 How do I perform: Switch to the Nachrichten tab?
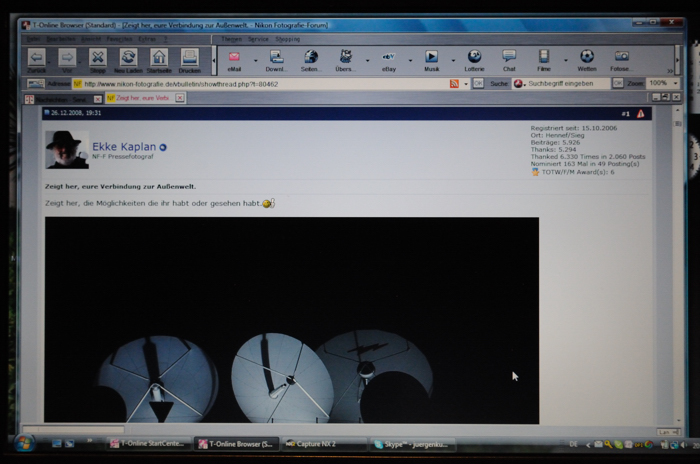(x=61, y=99)
